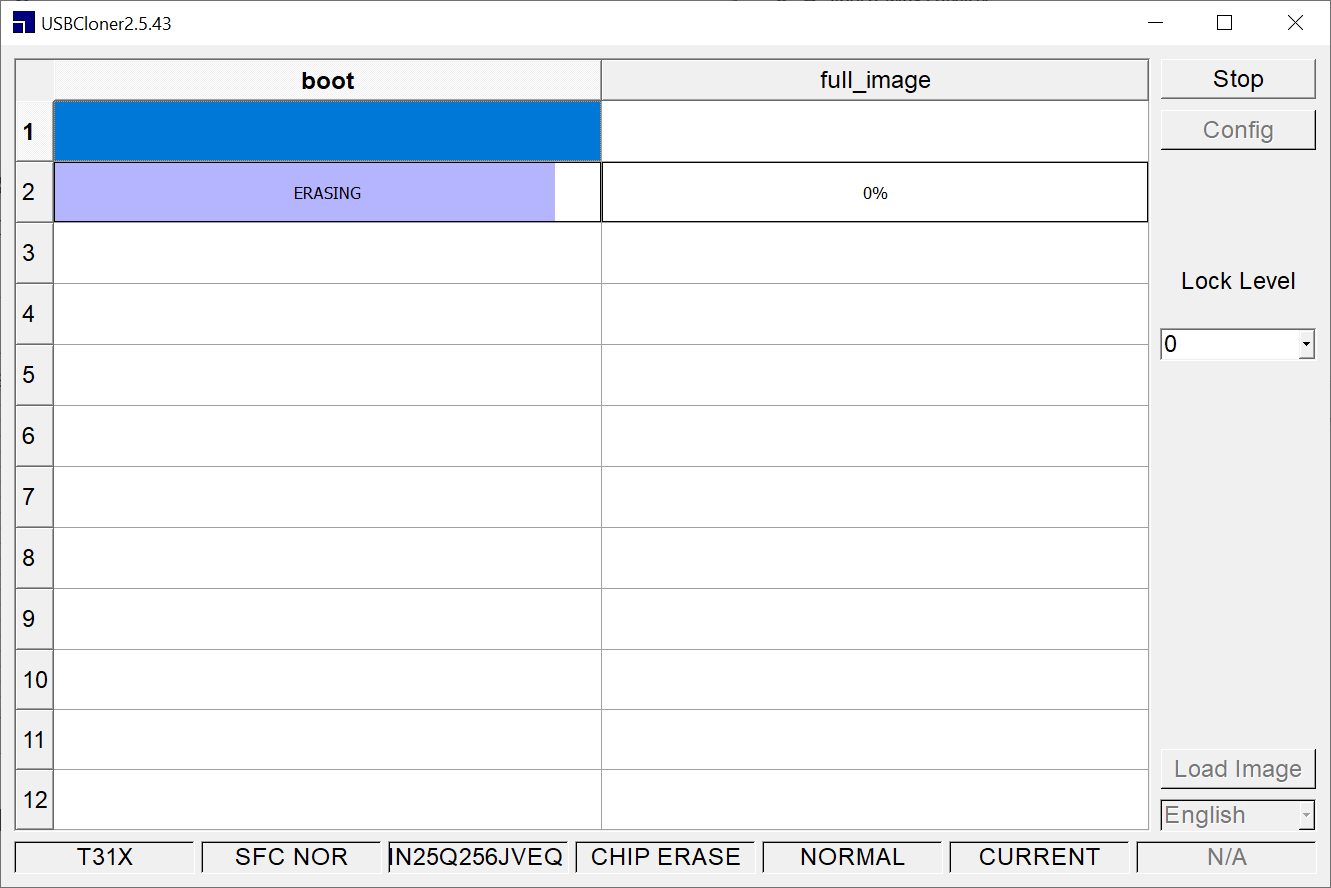Minimize the USBCloner window
The image size is (1331, 888).
tap(1156, 23)
